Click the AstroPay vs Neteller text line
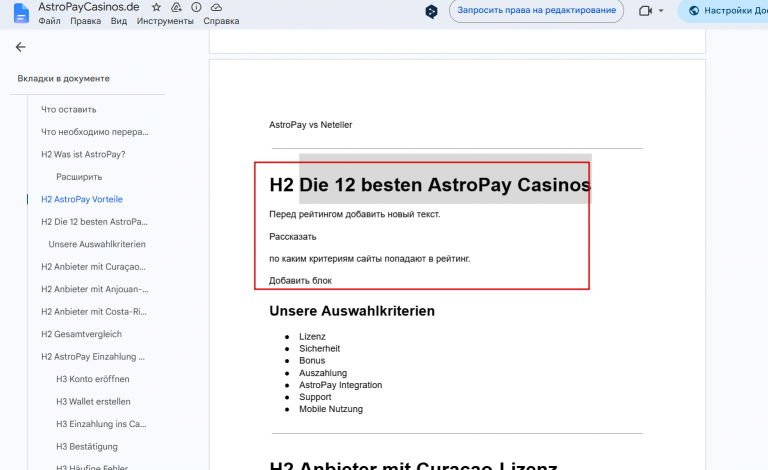This screenshot has width=768, height=470. (311, 125)
